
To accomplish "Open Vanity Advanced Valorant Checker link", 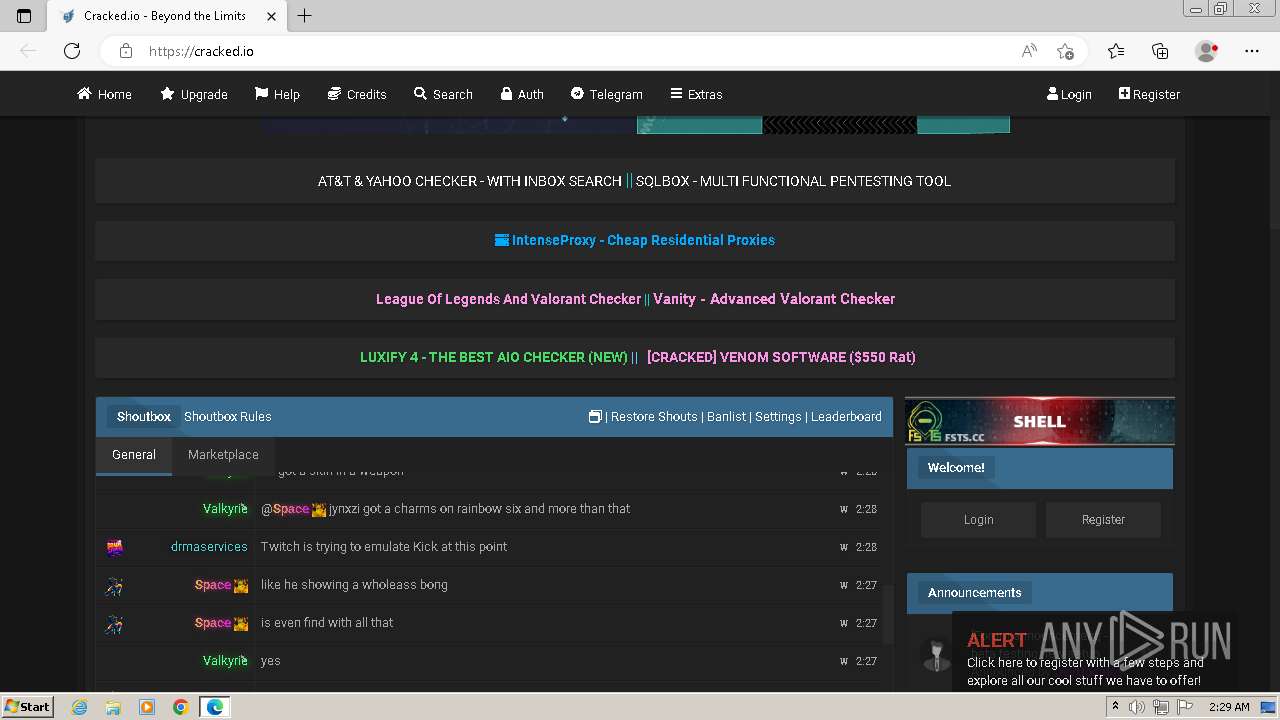I will tap(774, 299).
